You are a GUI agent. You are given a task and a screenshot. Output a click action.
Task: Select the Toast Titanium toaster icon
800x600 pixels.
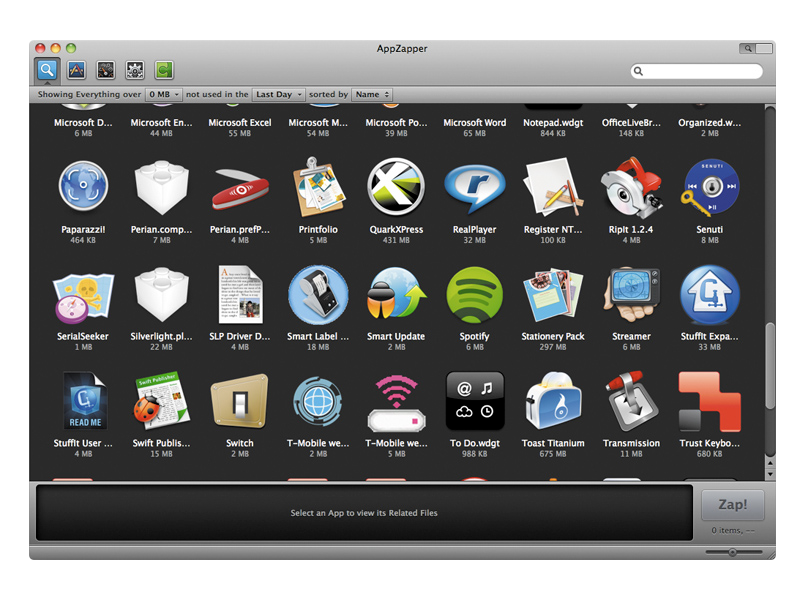click(553, 401)
